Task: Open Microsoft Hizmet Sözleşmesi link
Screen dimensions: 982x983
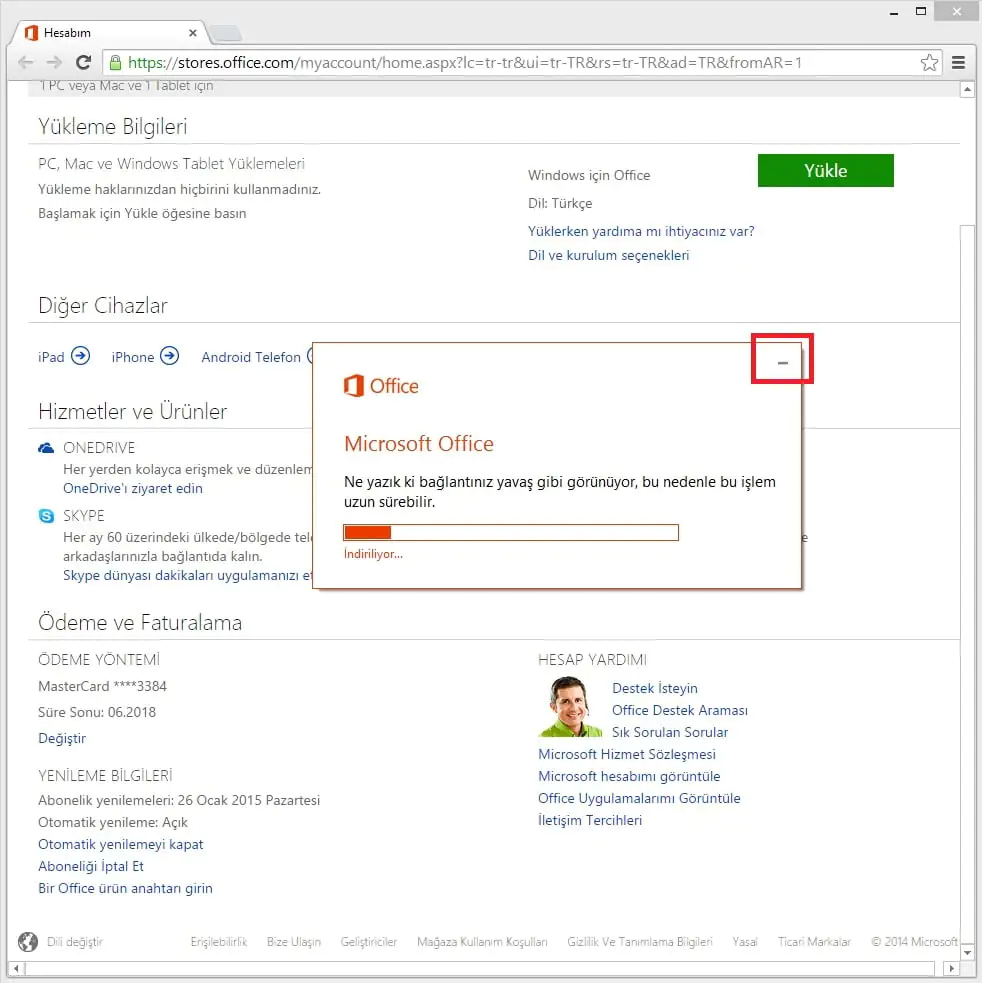Action: tap(626, 754)
